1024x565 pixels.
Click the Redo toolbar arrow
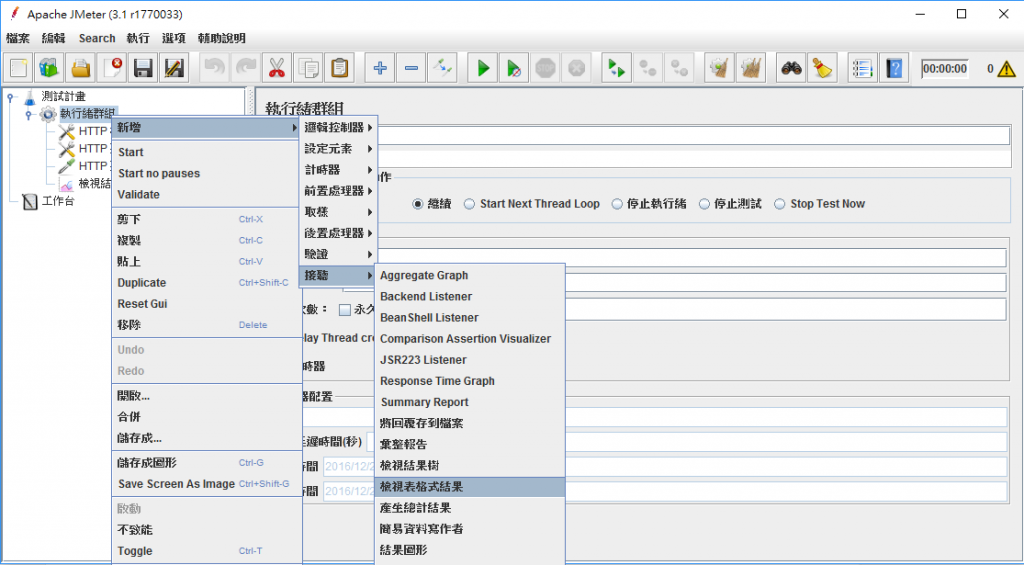246,68
